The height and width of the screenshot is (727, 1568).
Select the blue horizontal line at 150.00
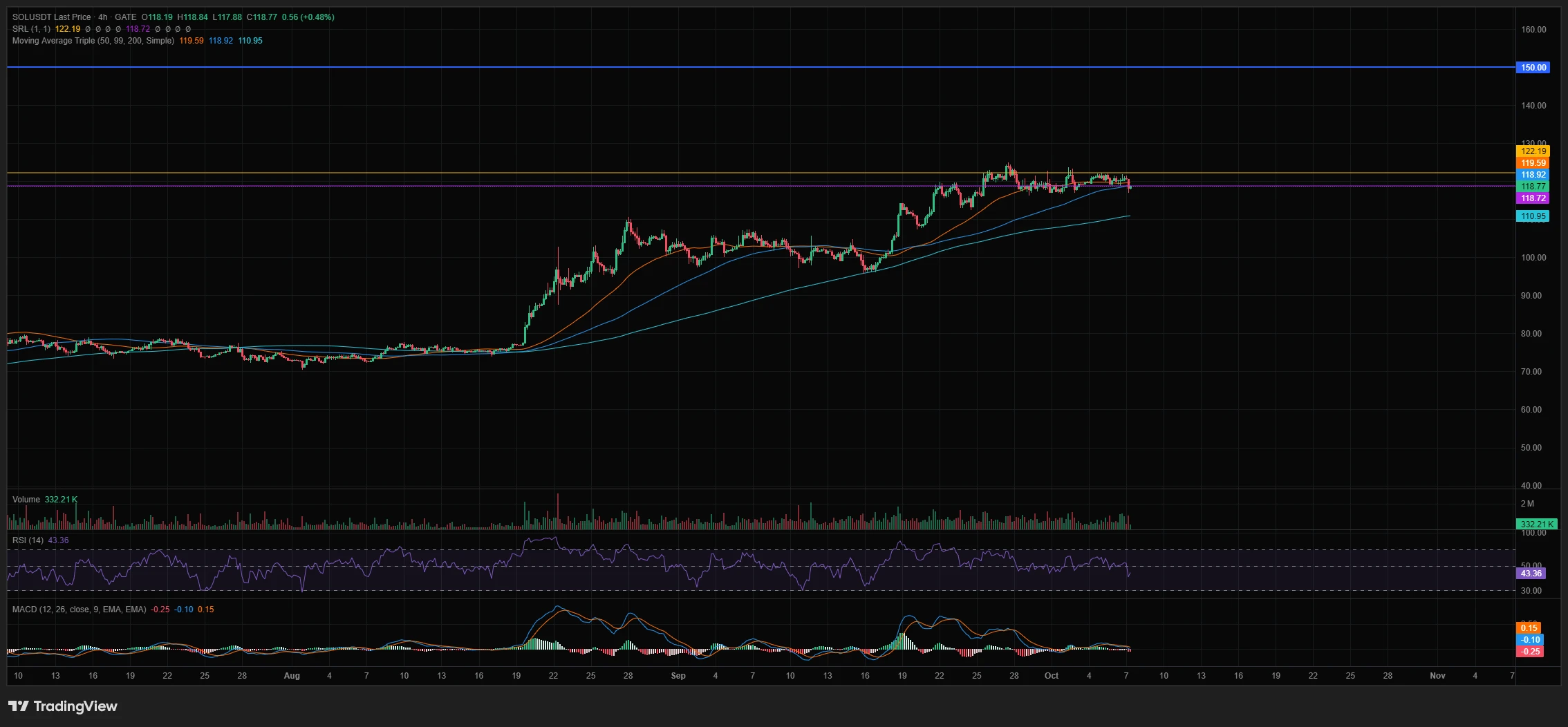[760, 67]
